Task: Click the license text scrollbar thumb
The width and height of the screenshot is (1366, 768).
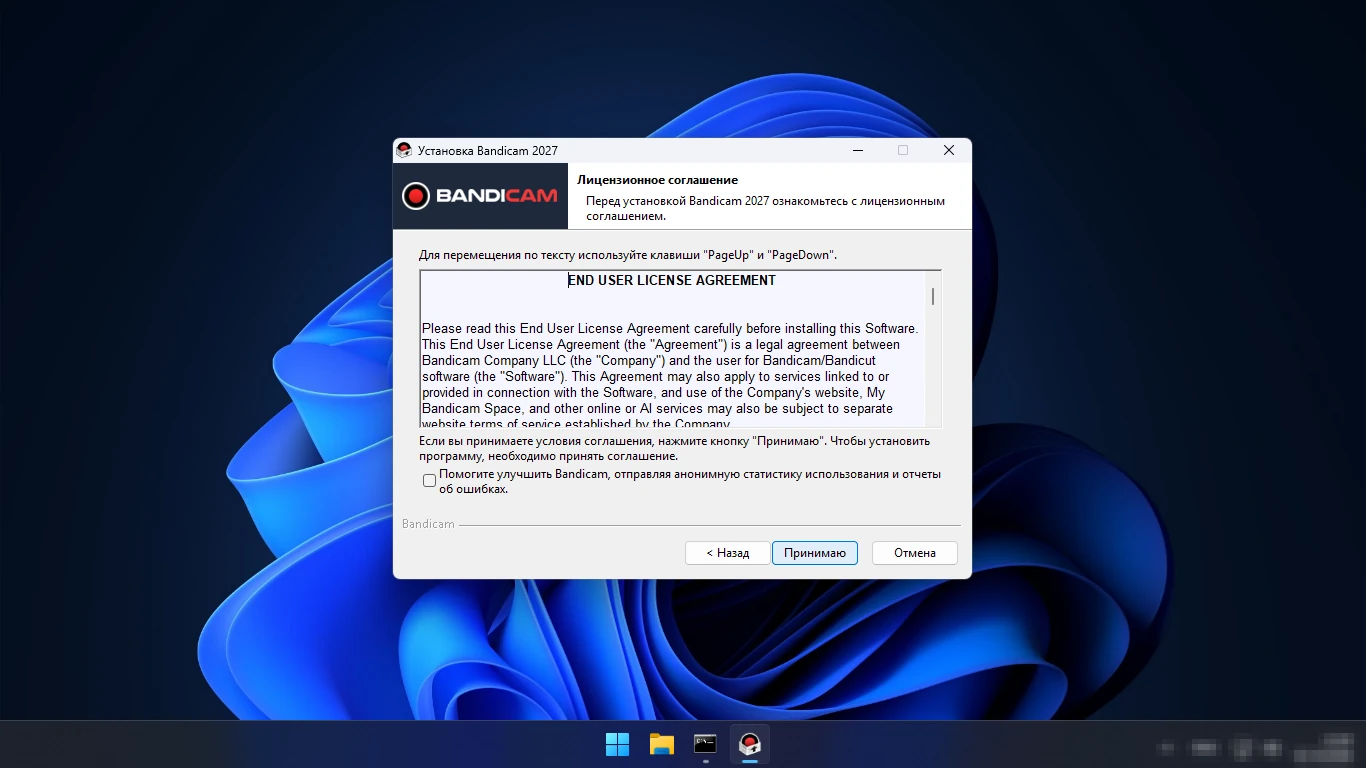Action: pyautogui.click(x=933, y=296)
